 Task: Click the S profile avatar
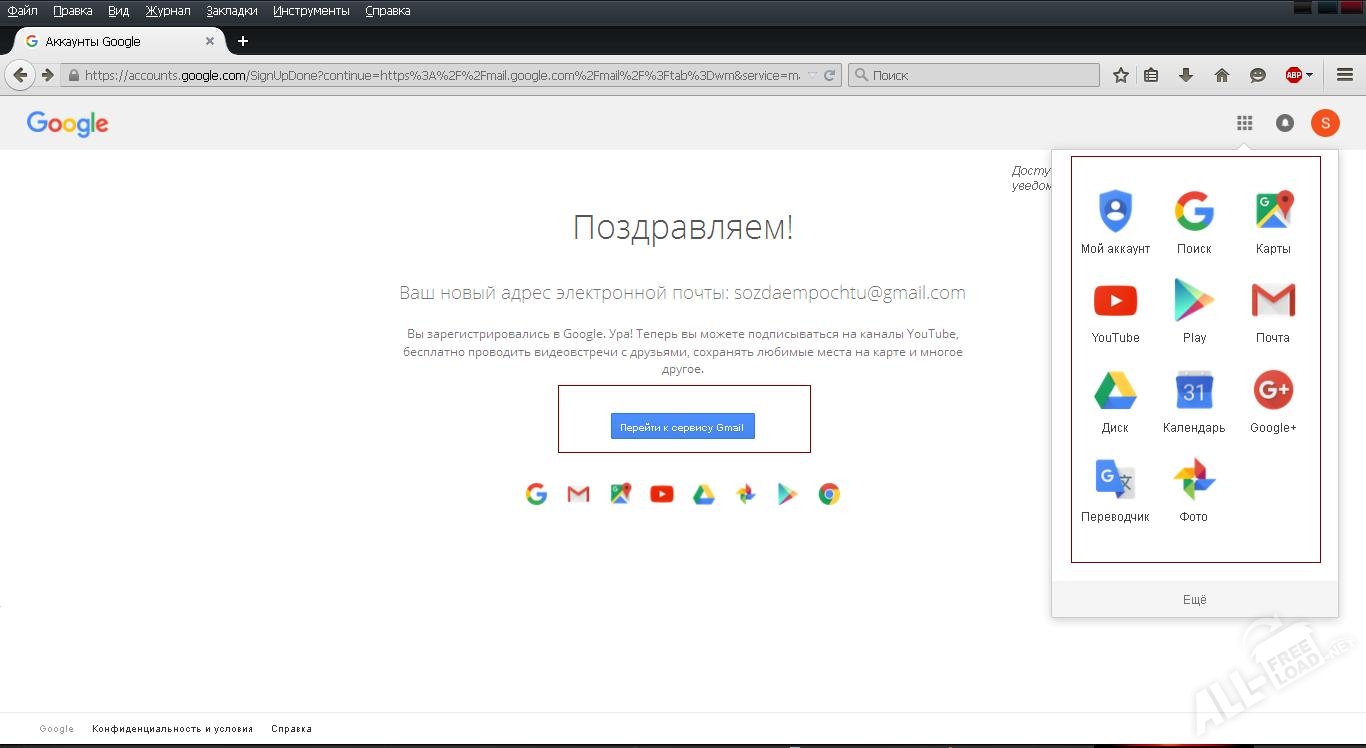(1325, 123)
